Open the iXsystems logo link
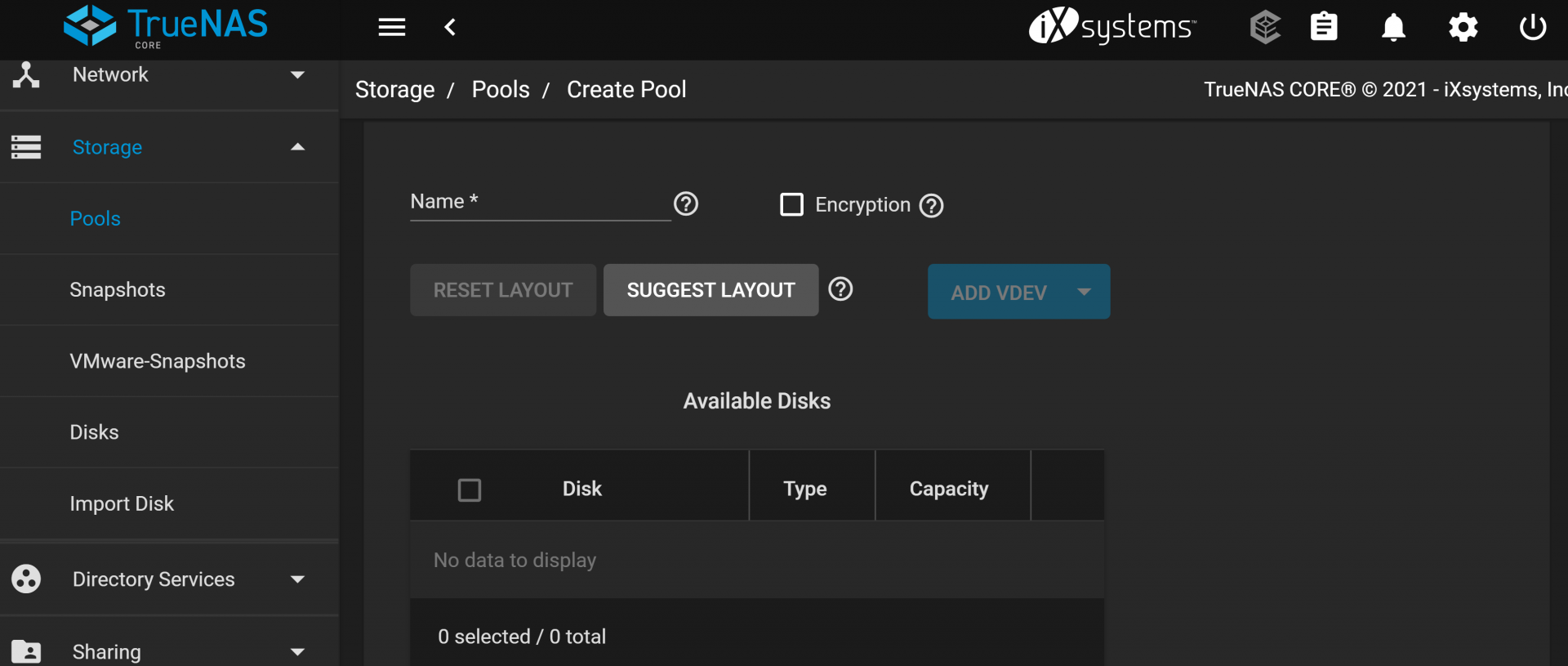 [x=1112, y=26]
